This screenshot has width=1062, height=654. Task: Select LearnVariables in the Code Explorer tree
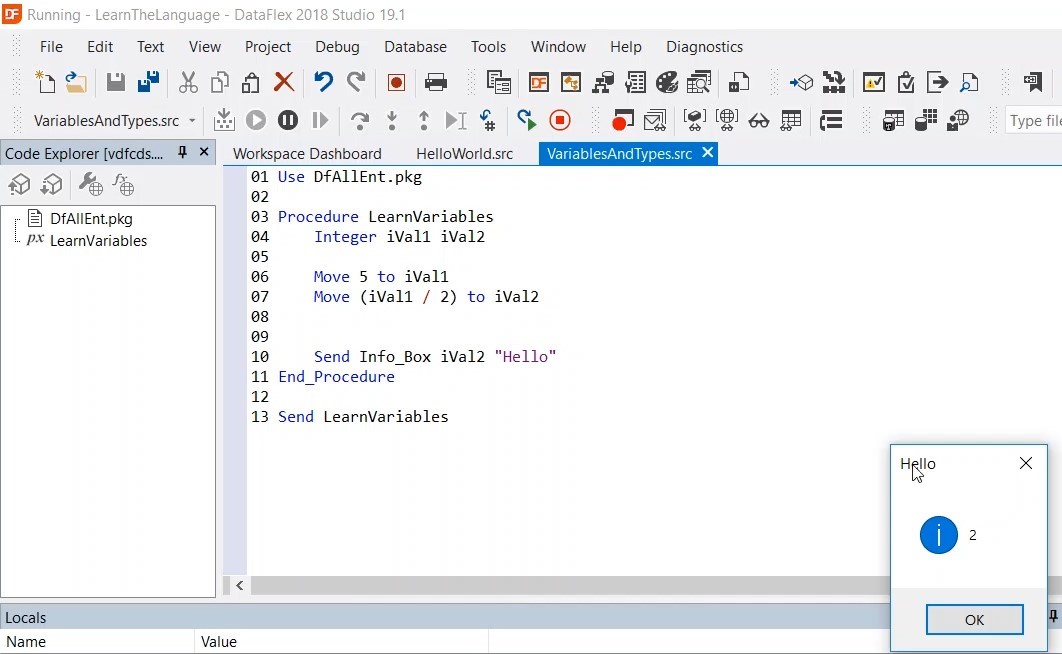pyautogui.click(x=98, y=241)
